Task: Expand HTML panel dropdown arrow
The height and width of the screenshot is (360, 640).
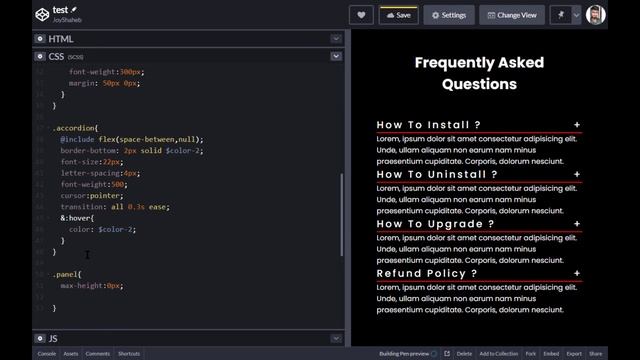Action: pos(336,39)
